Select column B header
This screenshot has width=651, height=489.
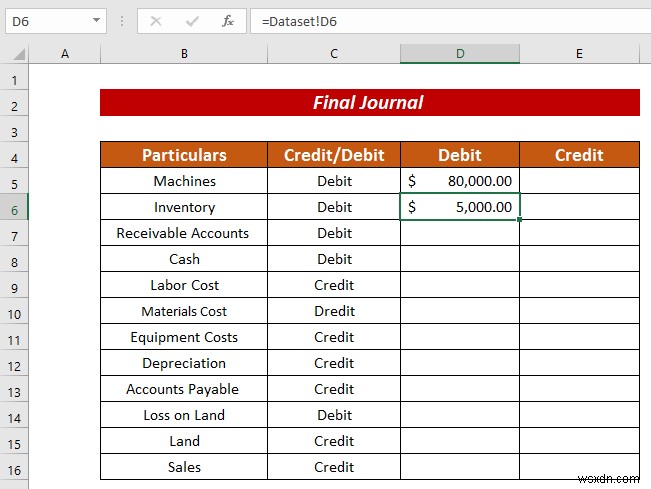click(x=184, y=54)
